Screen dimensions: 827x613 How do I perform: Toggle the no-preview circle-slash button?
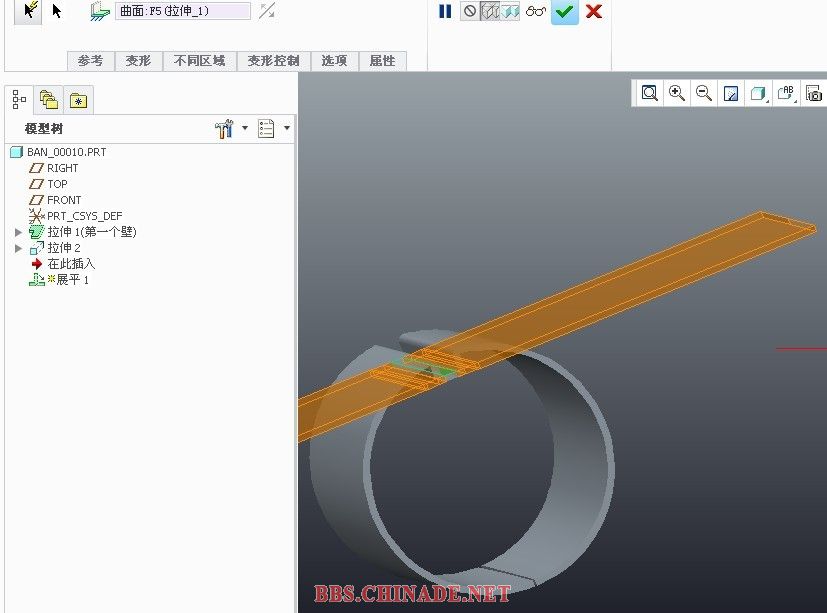470,12
